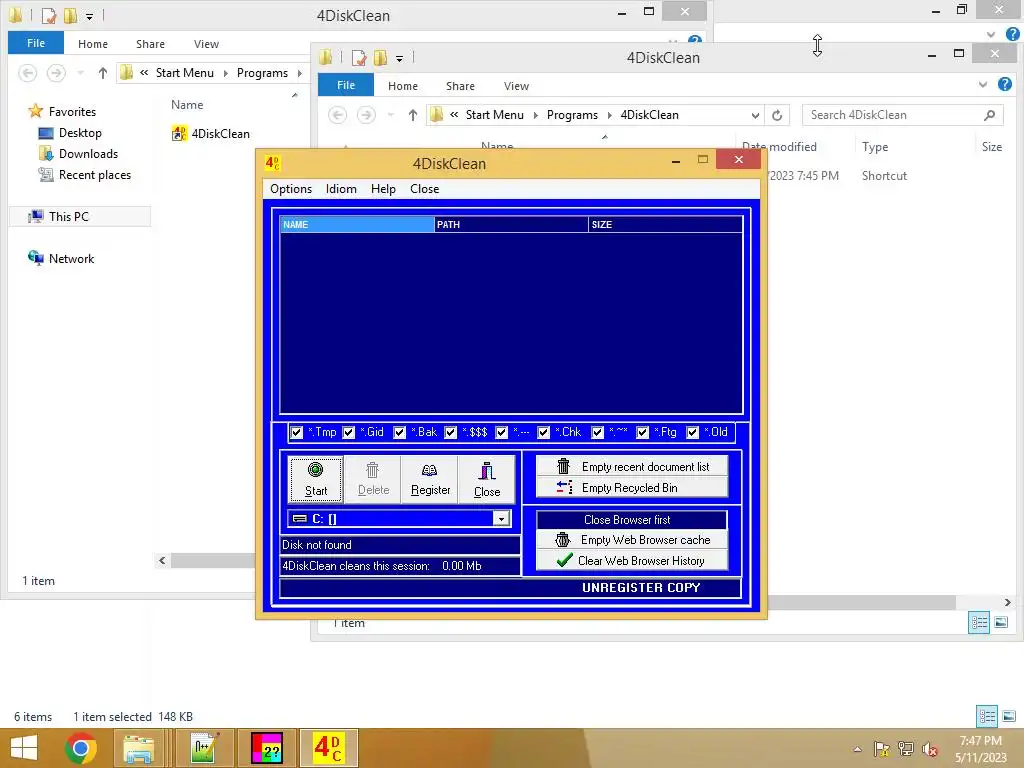Expand chevron after Programs in back-left address bar
Screen dimensions: 1024x768
[x=300, y=73]
